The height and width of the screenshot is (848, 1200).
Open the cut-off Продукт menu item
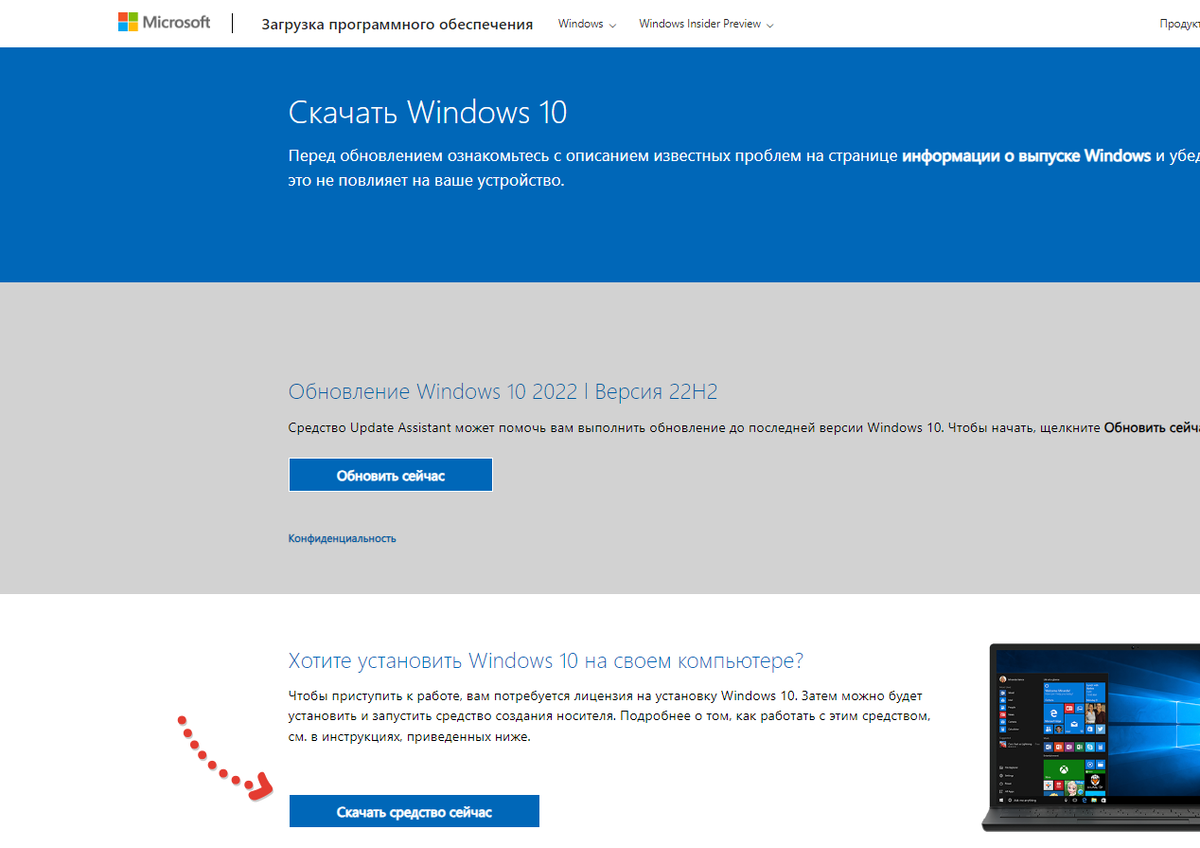1179,24
